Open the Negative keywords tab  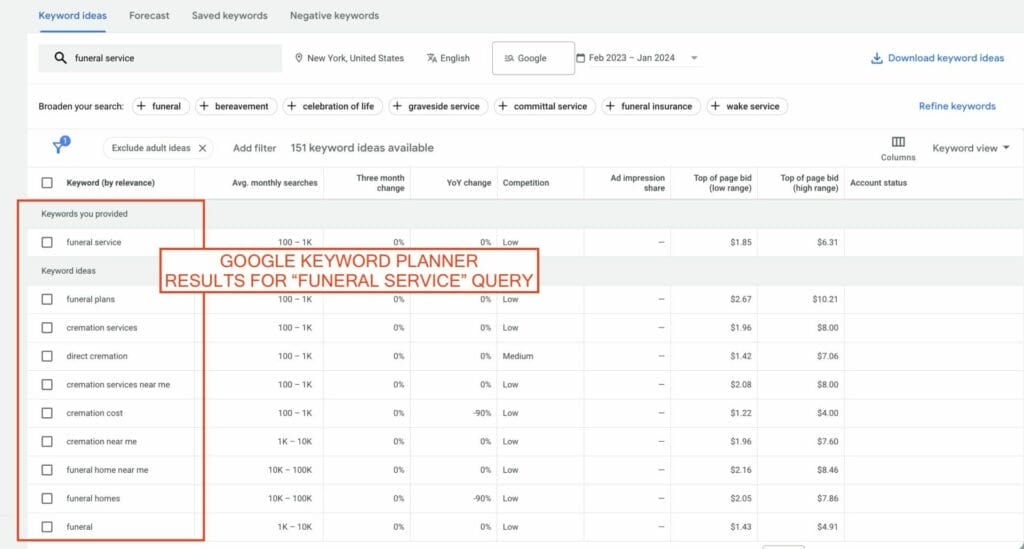pos(334,16)
